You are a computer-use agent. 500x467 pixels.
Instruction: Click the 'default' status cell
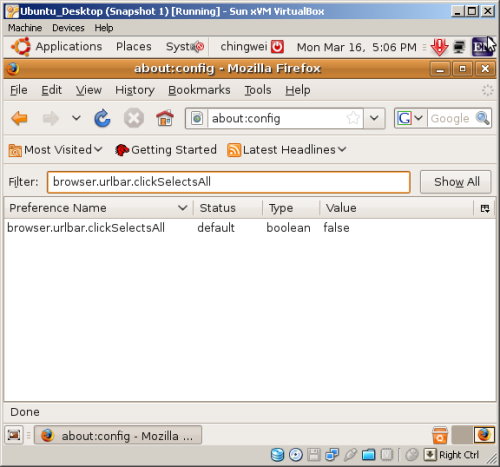point(216,228)
